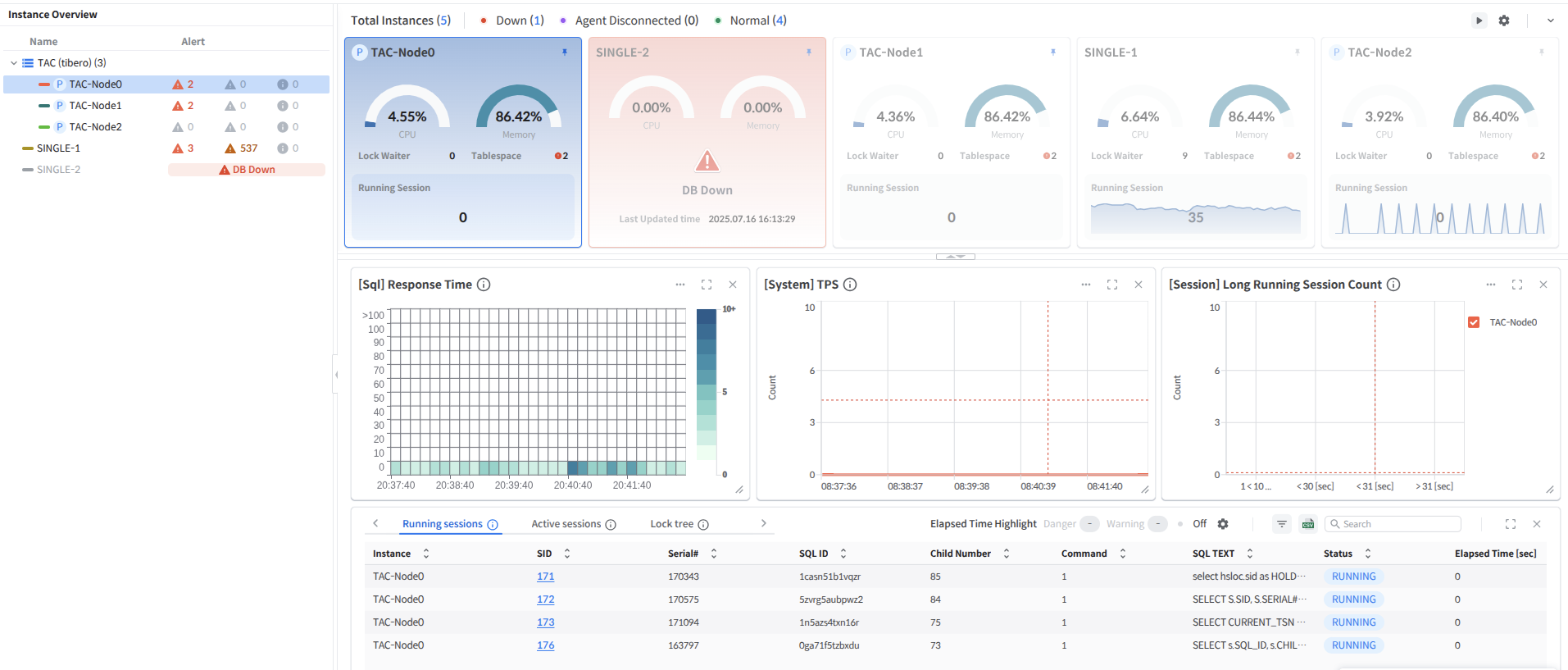Viewport: 1568px width, 670px height.
Task: Click the Search field in sessions panel
Action: tap(1399, 524)
